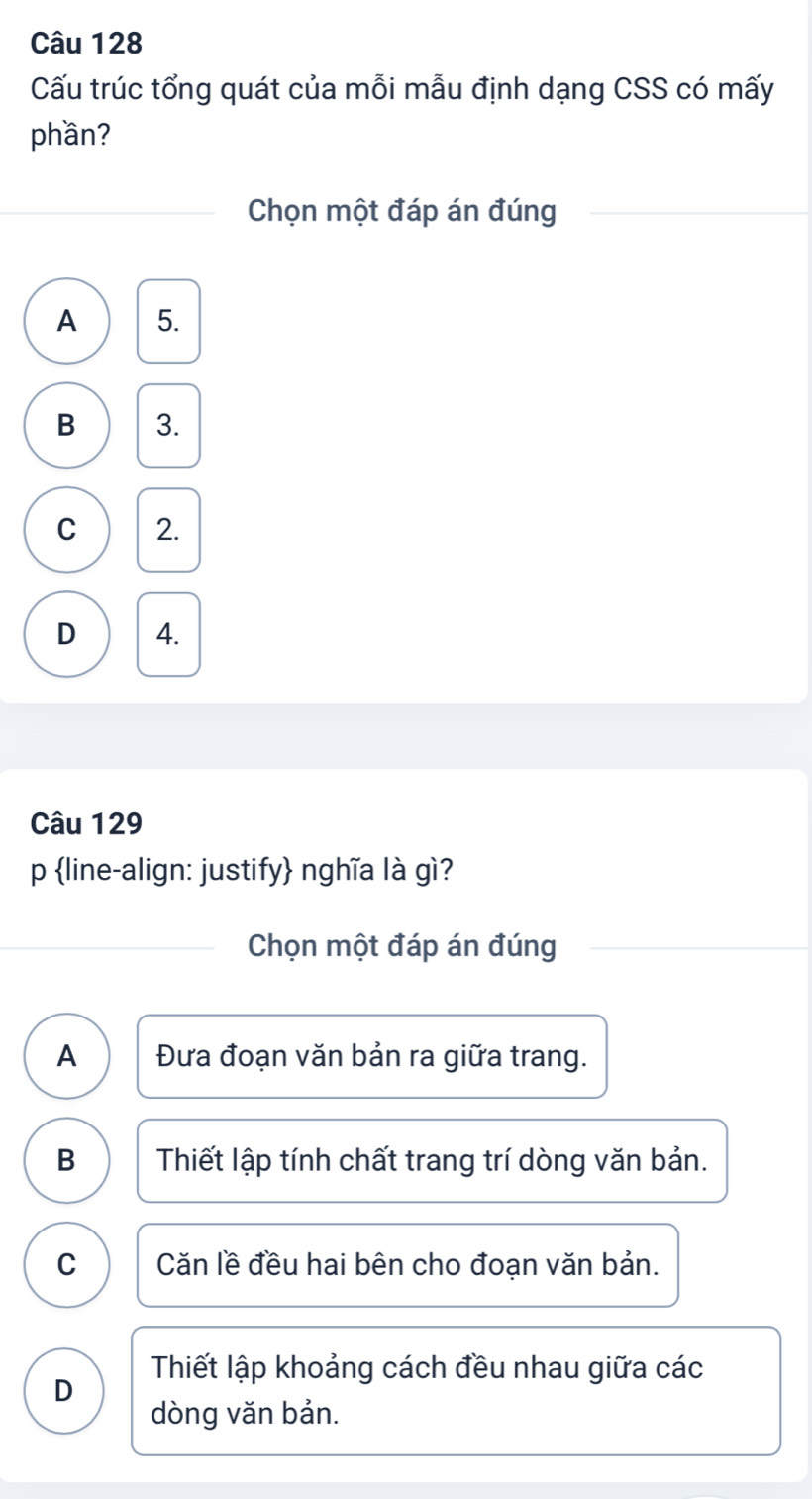Click the "Câu 129" heading

[x=87, y=822]
